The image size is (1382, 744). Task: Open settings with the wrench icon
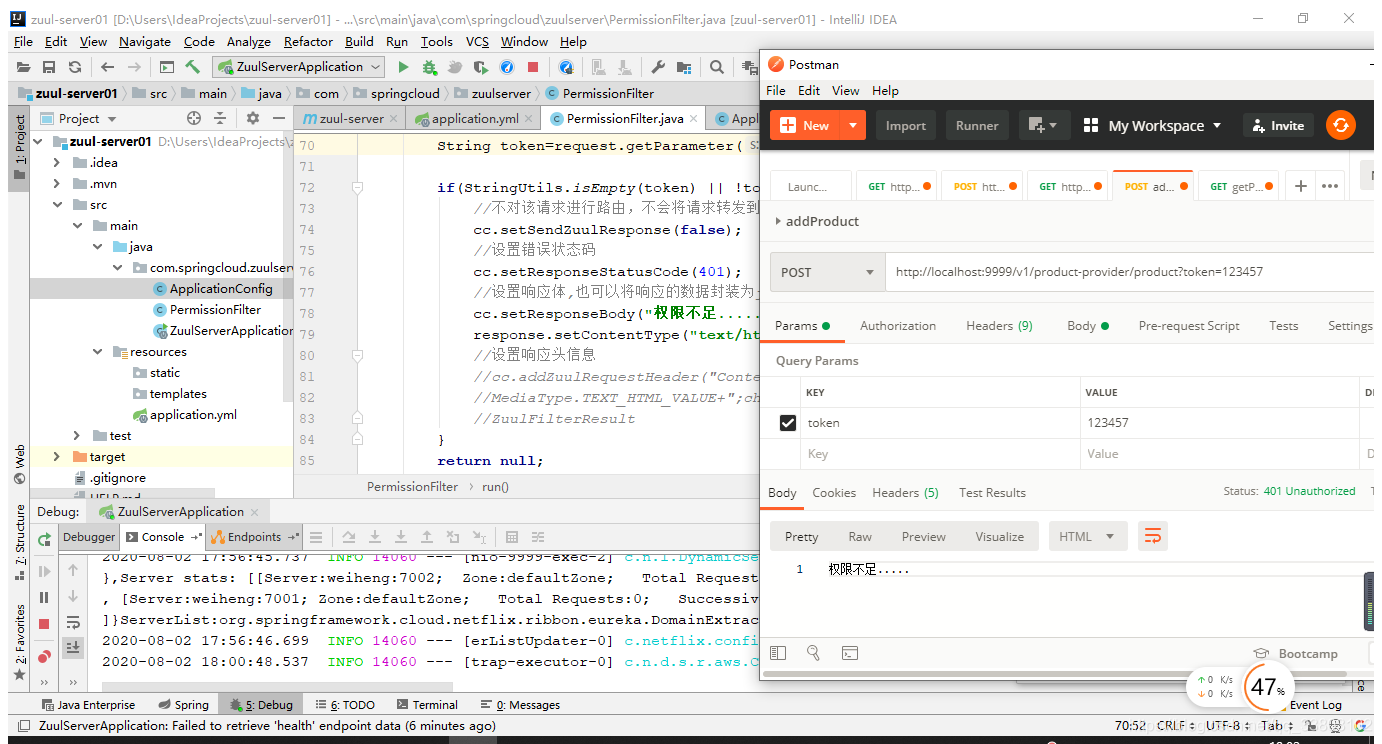point(657,67)
